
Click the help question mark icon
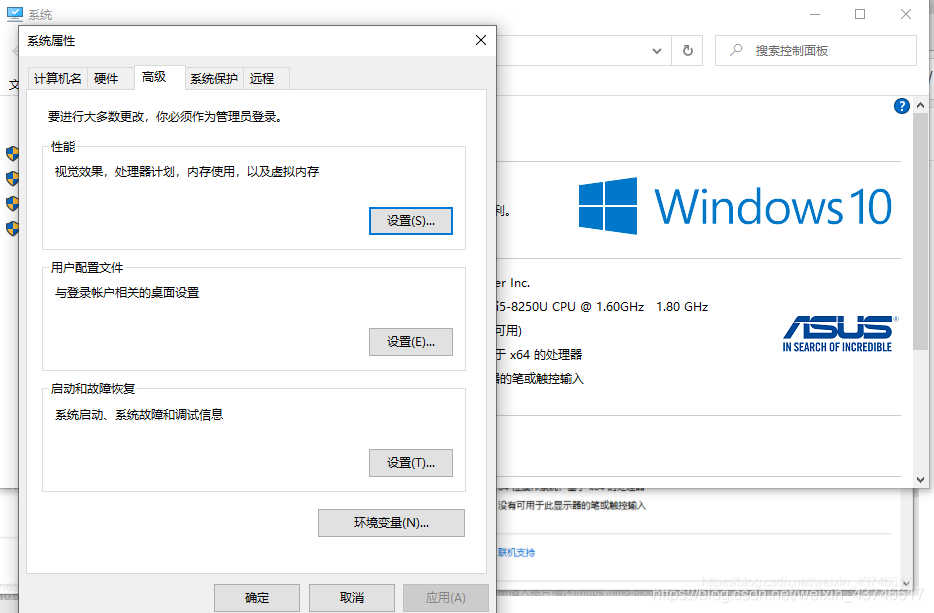pyautogui.click(x=902, y=106)
